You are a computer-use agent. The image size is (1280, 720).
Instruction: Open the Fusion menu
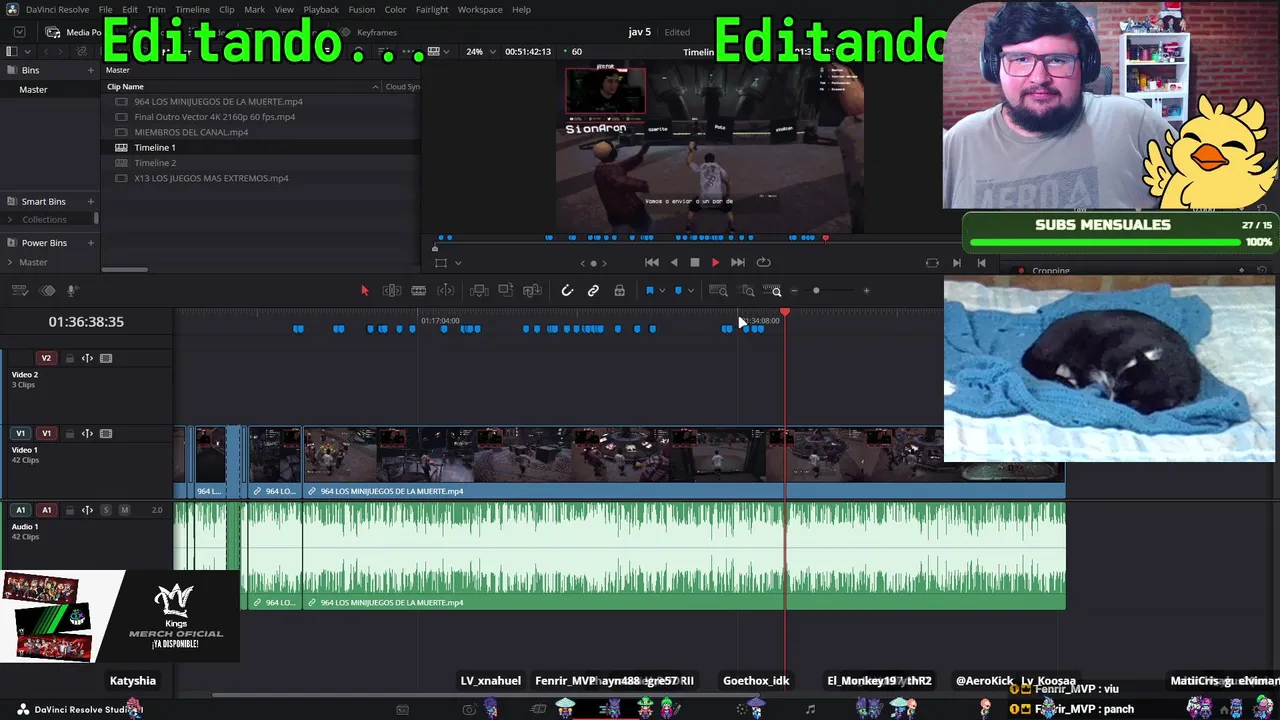pos(362,10)
